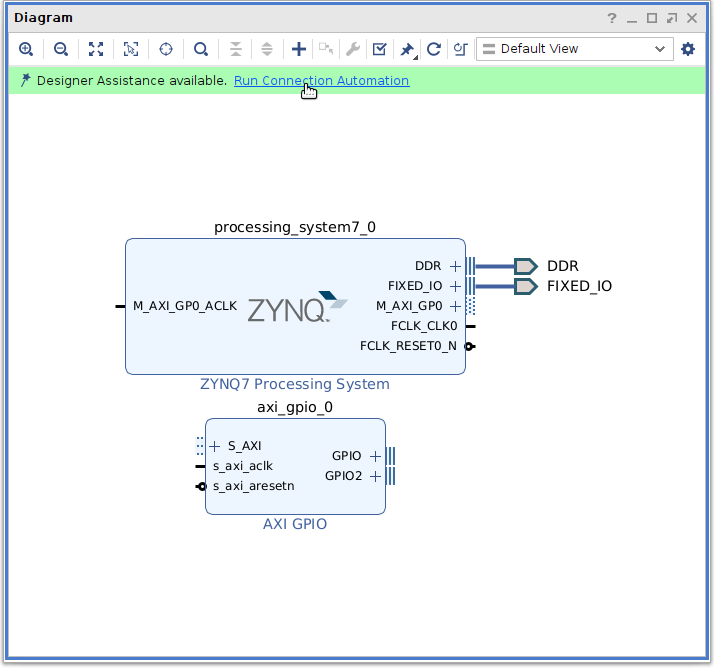Expand the GPIO2 interface port
The width and height of the screenshot is (714, 668).
(376, 476)
